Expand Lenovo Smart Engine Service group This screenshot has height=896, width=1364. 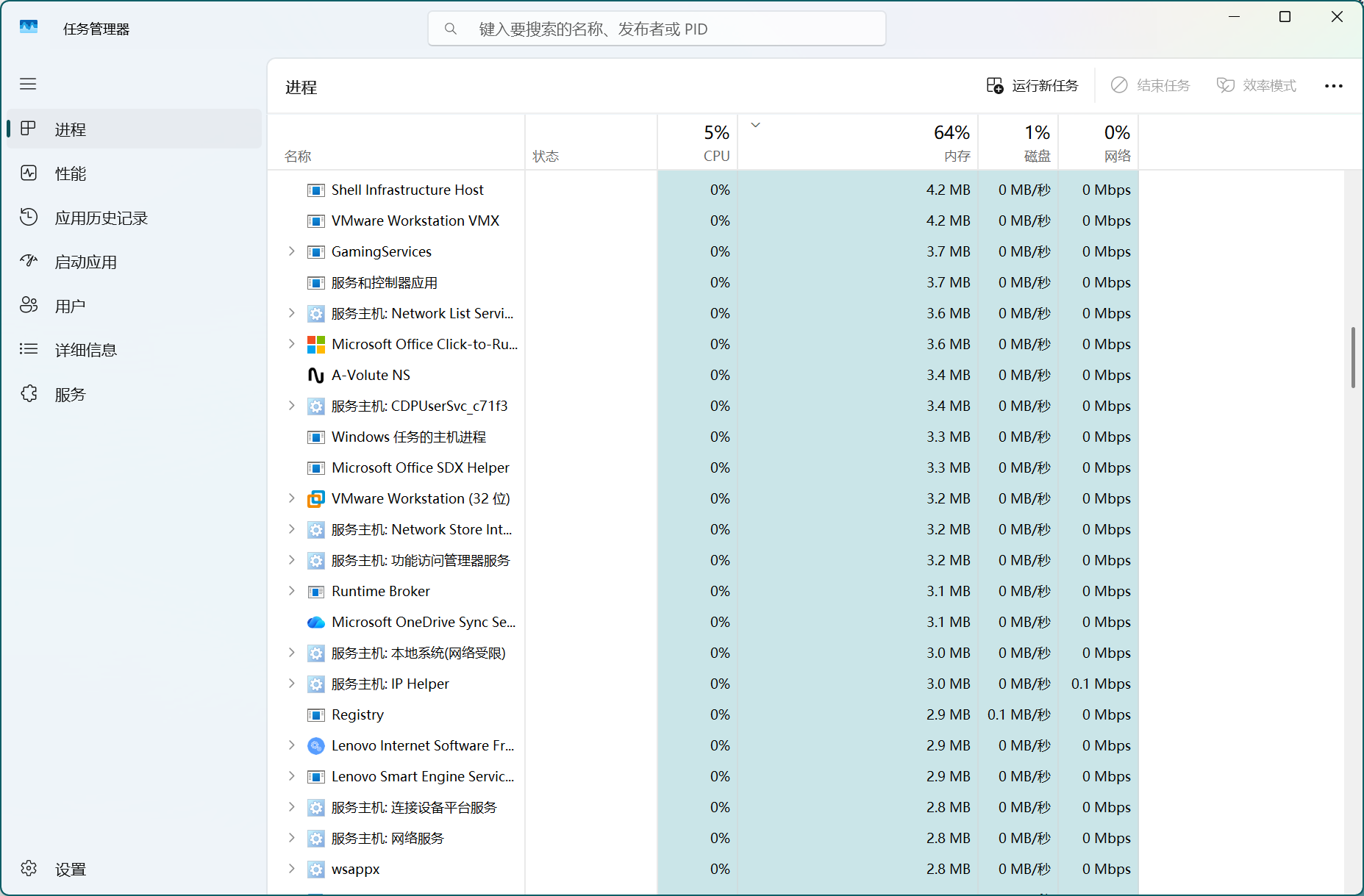point(291,776)
